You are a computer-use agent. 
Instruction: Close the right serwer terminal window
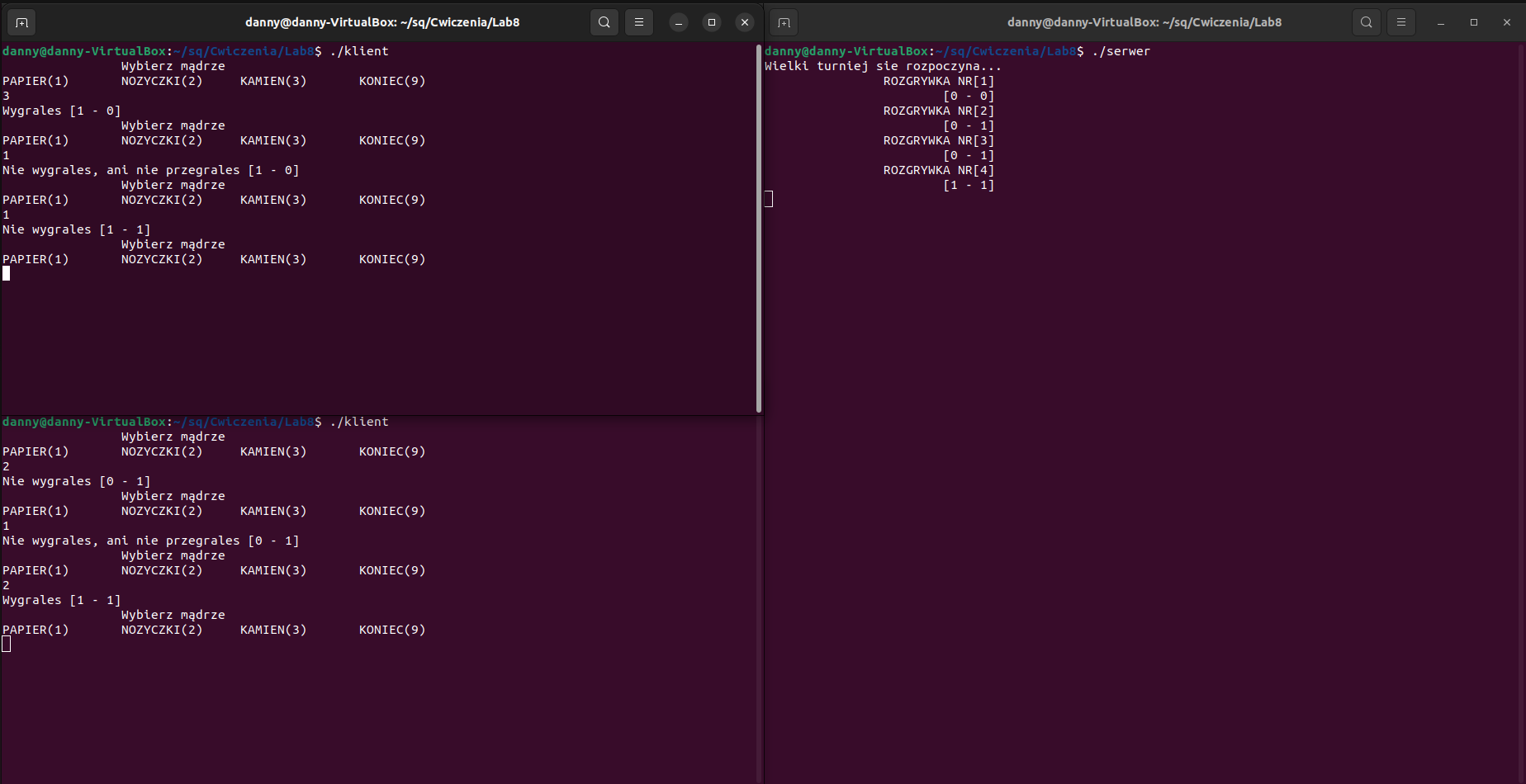(1507, 22)
